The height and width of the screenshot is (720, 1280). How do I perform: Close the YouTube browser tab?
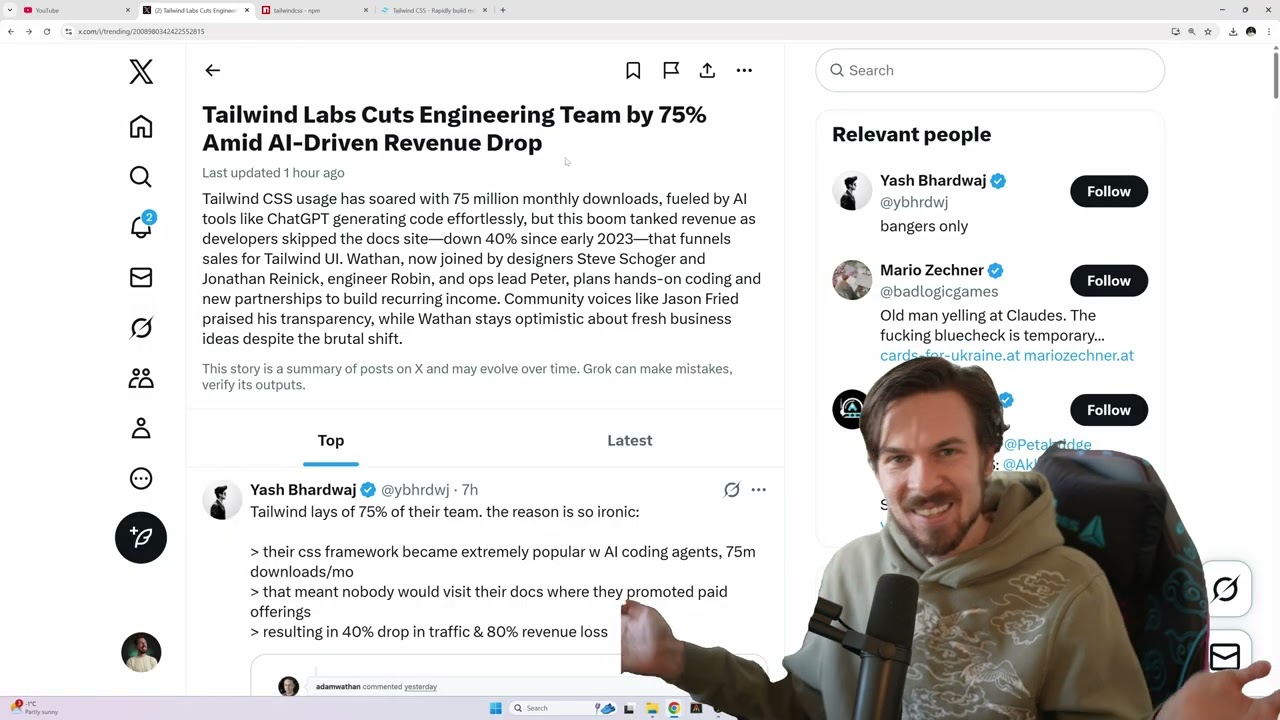[128, 10]
